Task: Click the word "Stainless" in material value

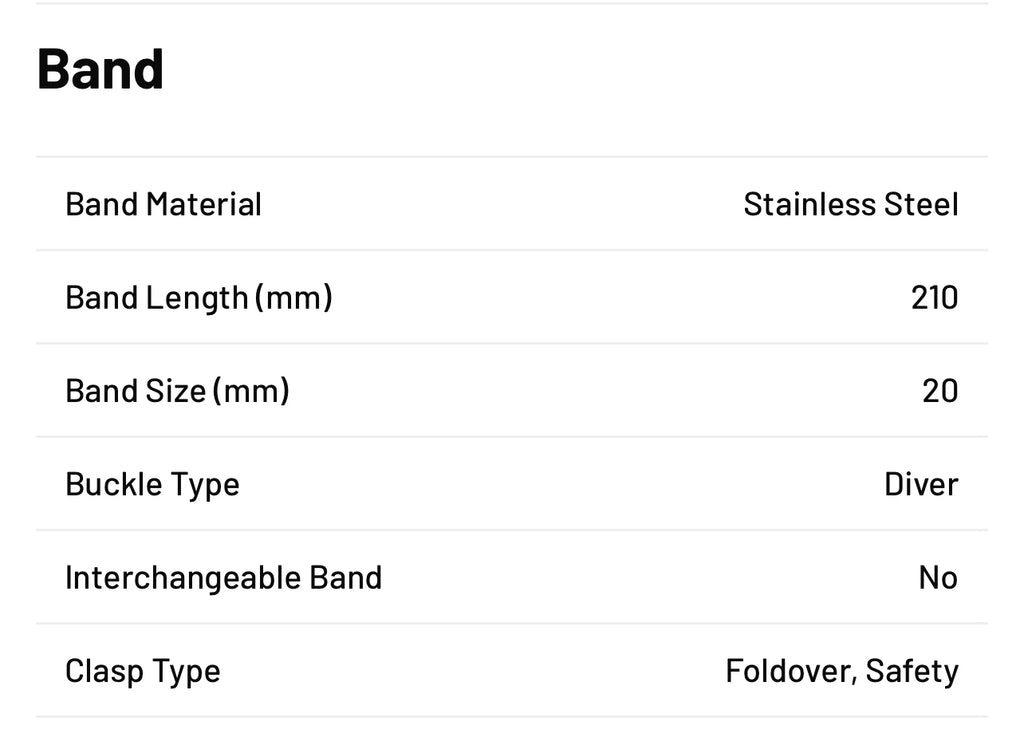Action: pyautogui.click(x=795, y=204)
